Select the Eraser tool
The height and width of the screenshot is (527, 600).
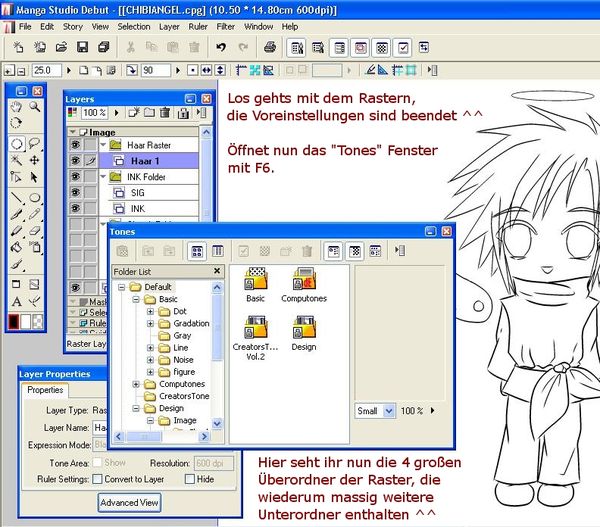[34, 231]
